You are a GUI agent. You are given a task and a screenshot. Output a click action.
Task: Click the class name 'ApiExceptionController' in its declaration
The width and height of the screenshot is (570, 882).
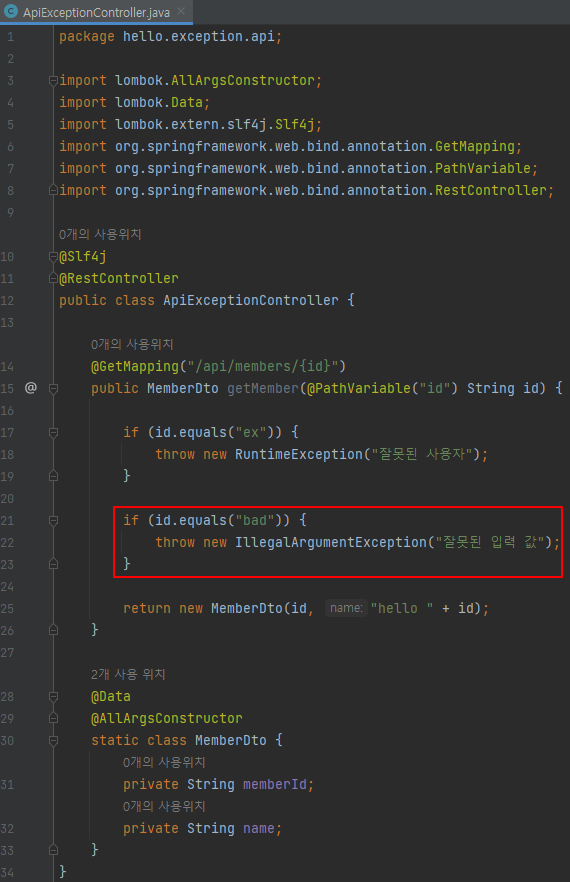251,300
